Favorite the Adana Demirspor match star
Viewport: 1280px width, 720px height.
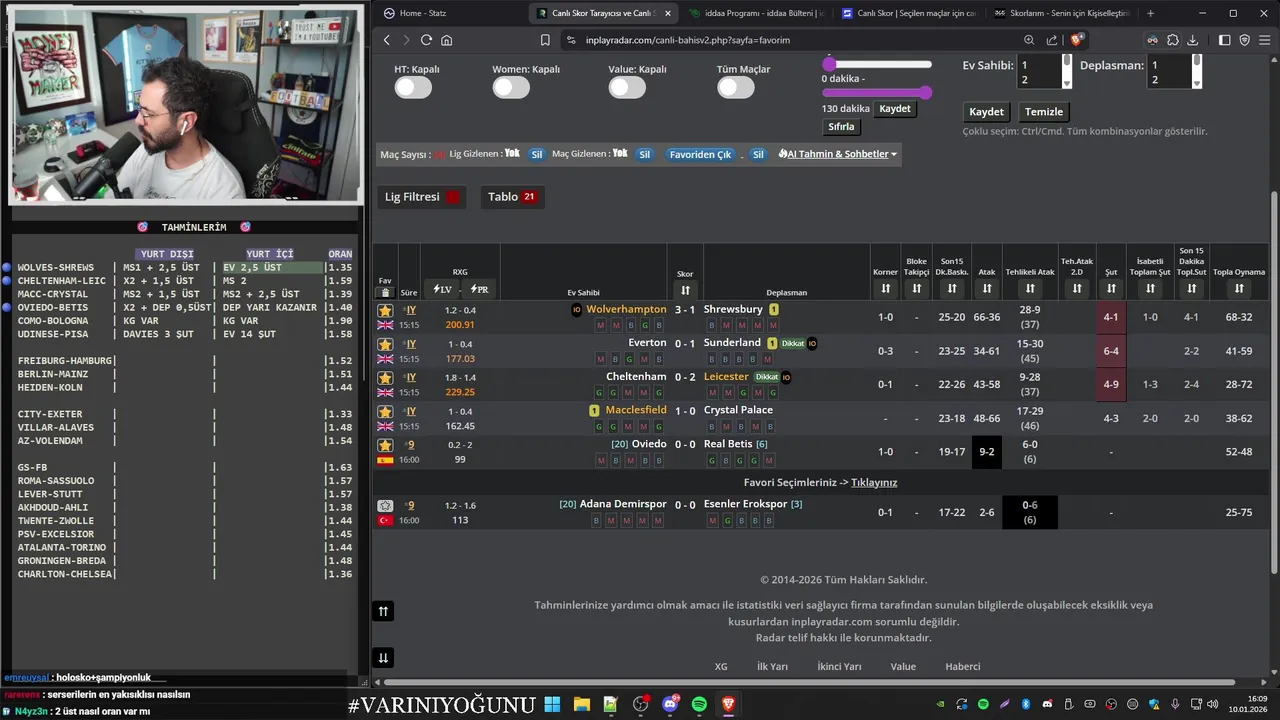coord(385,506)
